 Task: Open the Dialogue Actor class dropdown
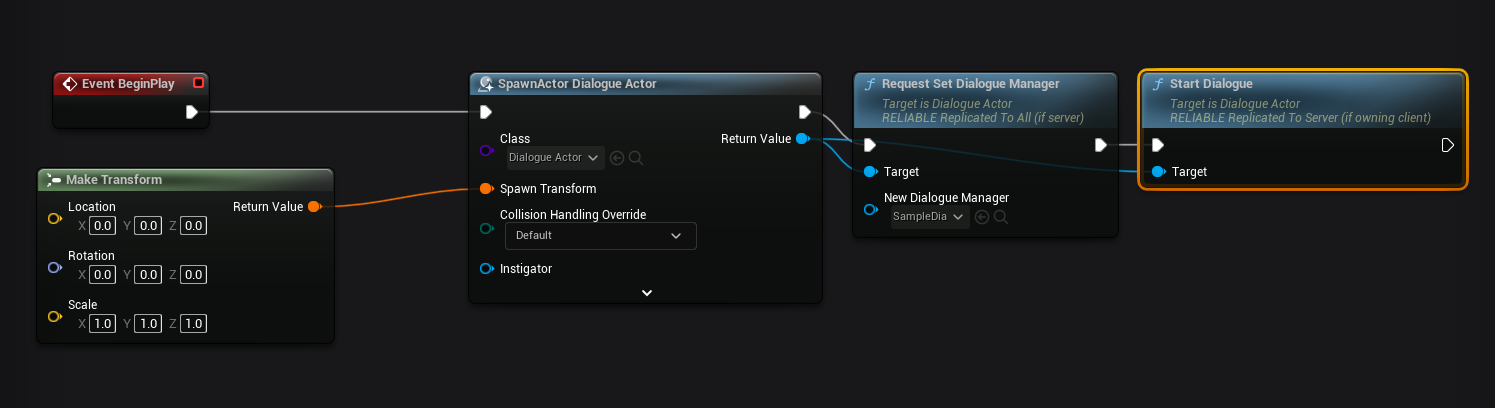click(x=554, y=158)
